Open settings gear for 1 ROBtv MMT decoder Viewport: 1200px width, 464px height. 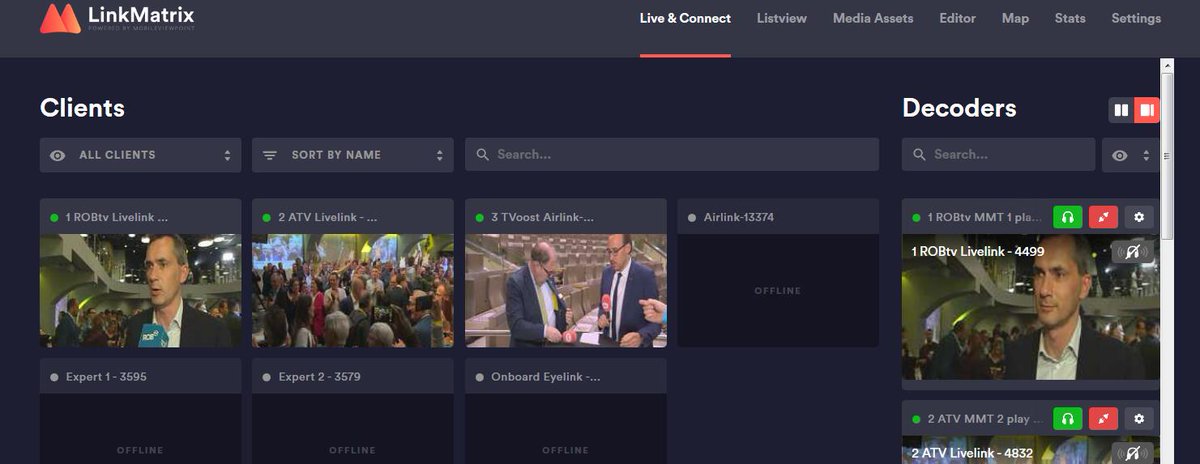[x=1139, y=217]
